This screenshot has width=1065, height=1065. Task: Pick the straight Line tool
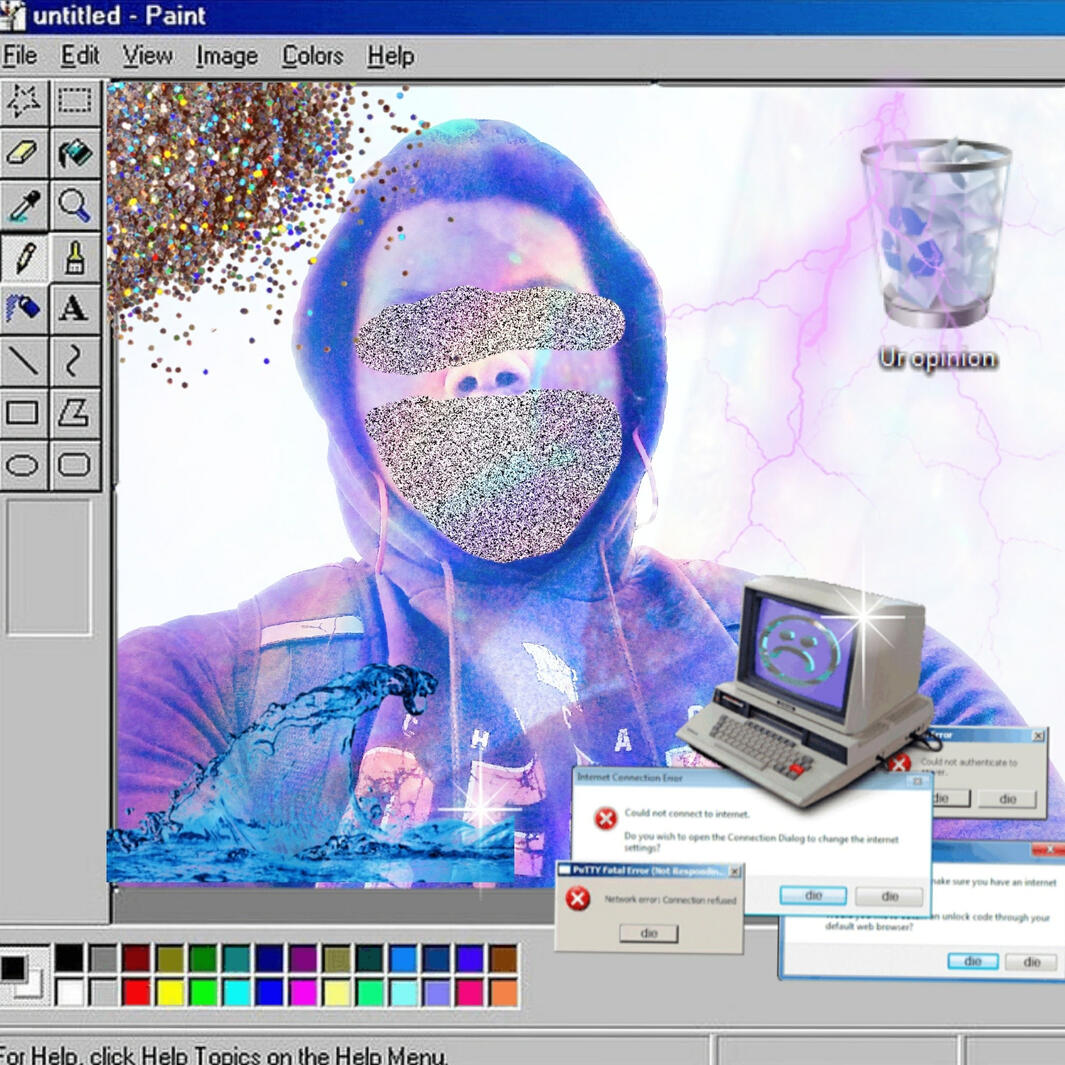coord(23,360)
